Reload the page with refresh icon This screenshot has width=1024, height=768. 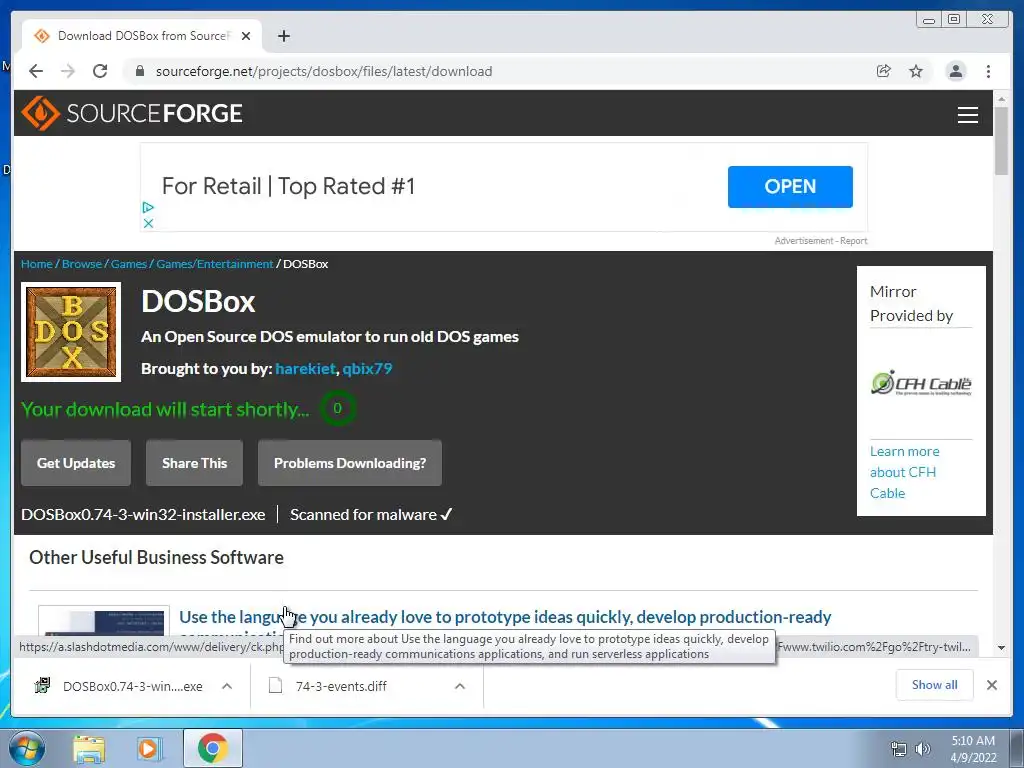(100, 71)
